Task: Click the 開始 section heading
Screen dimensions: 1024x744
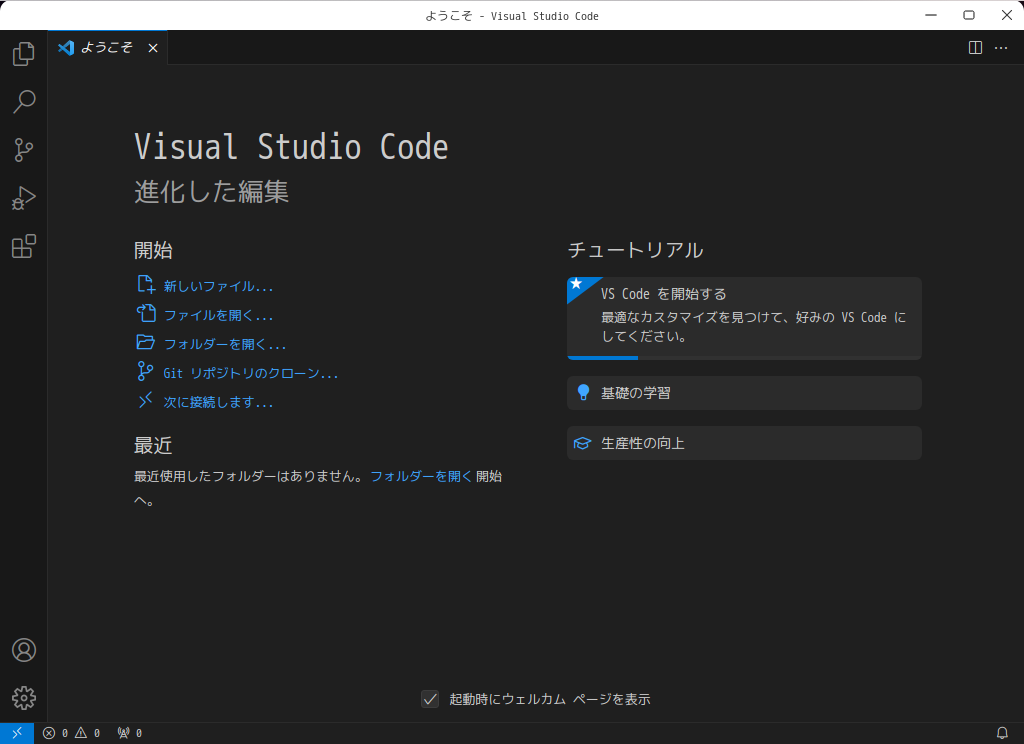Action: 153,250
